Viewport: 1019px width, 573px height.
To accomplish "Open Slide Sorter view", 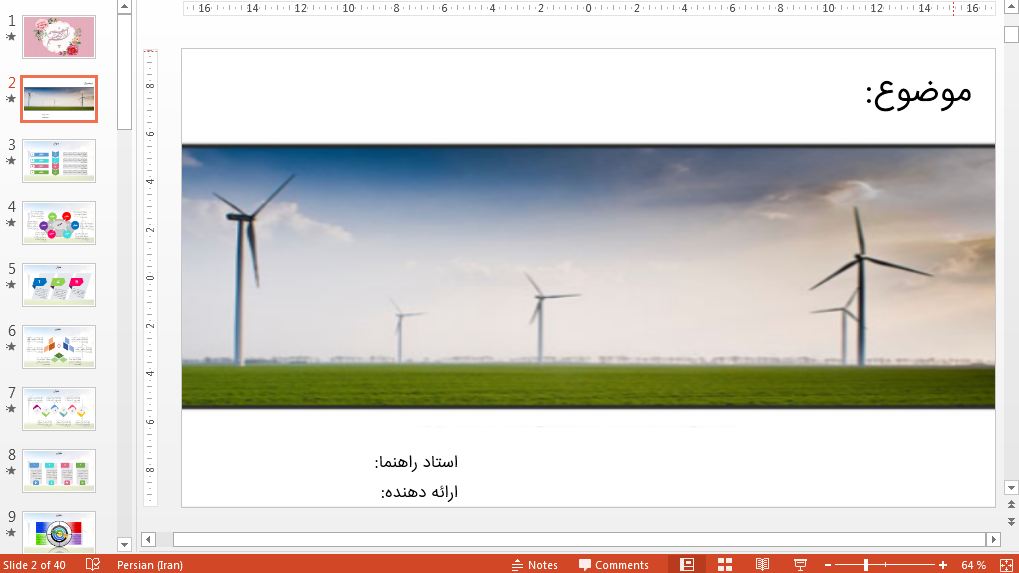I will 725,565.
